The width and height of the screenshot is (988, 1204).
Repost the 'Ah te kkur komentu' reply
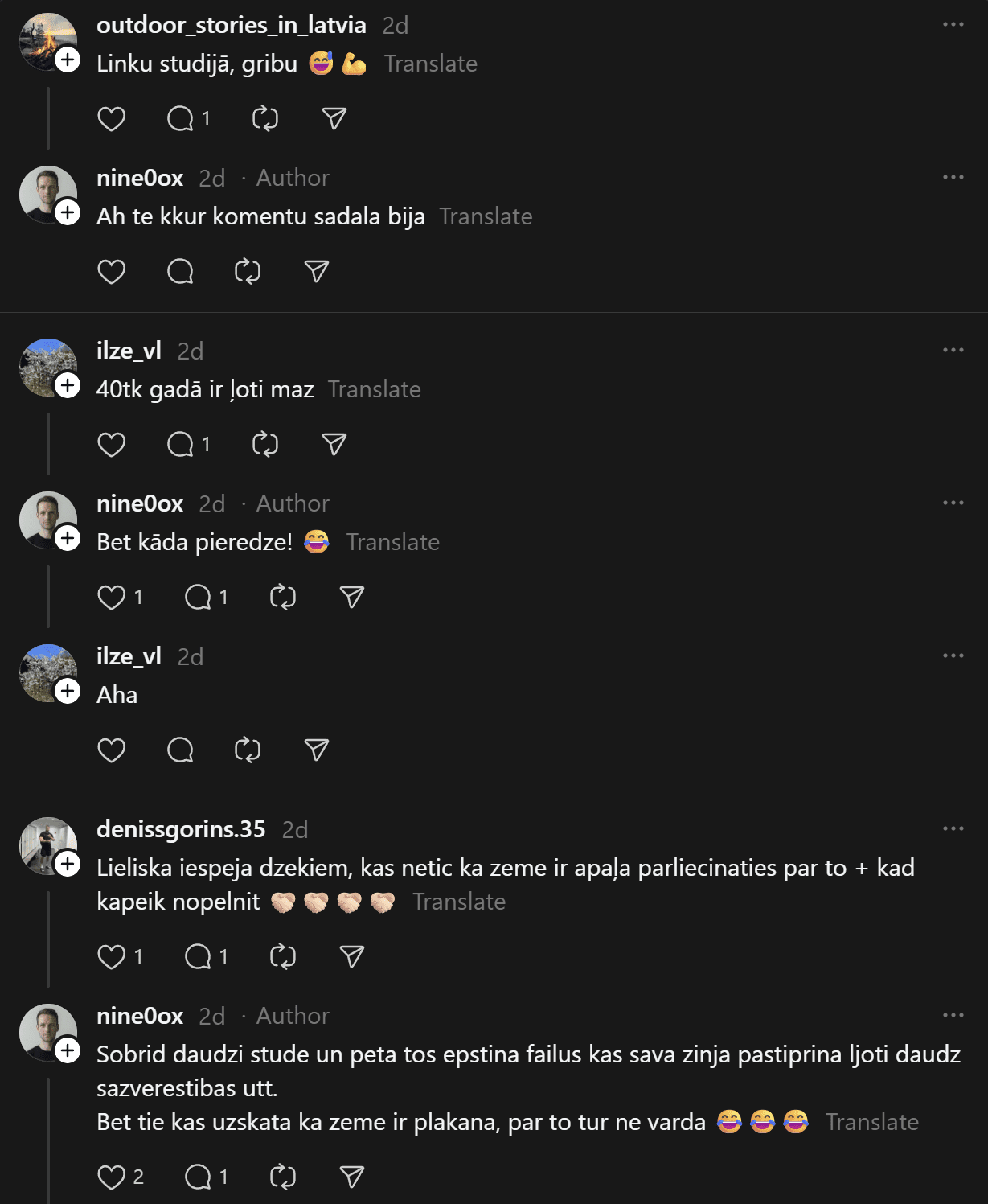[x=248, y=272]
